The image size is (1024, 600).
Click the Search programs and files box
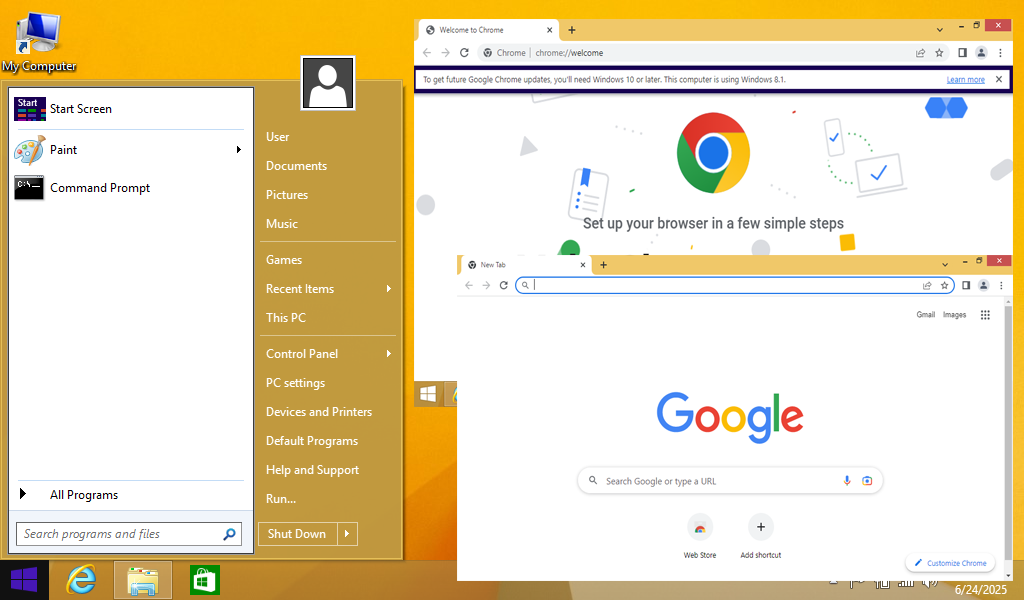(x=120, y=534)
